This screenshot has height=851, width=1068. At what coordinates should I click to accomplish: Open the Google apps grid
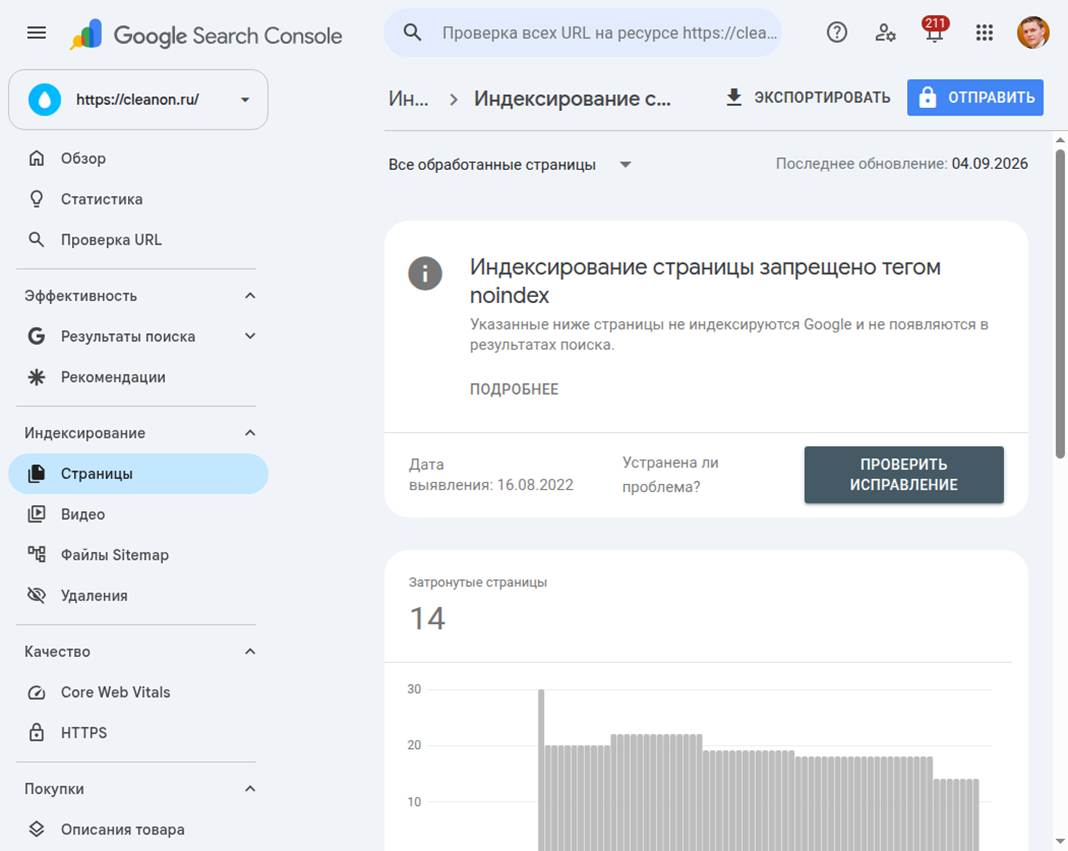click(x=984, y=32)
